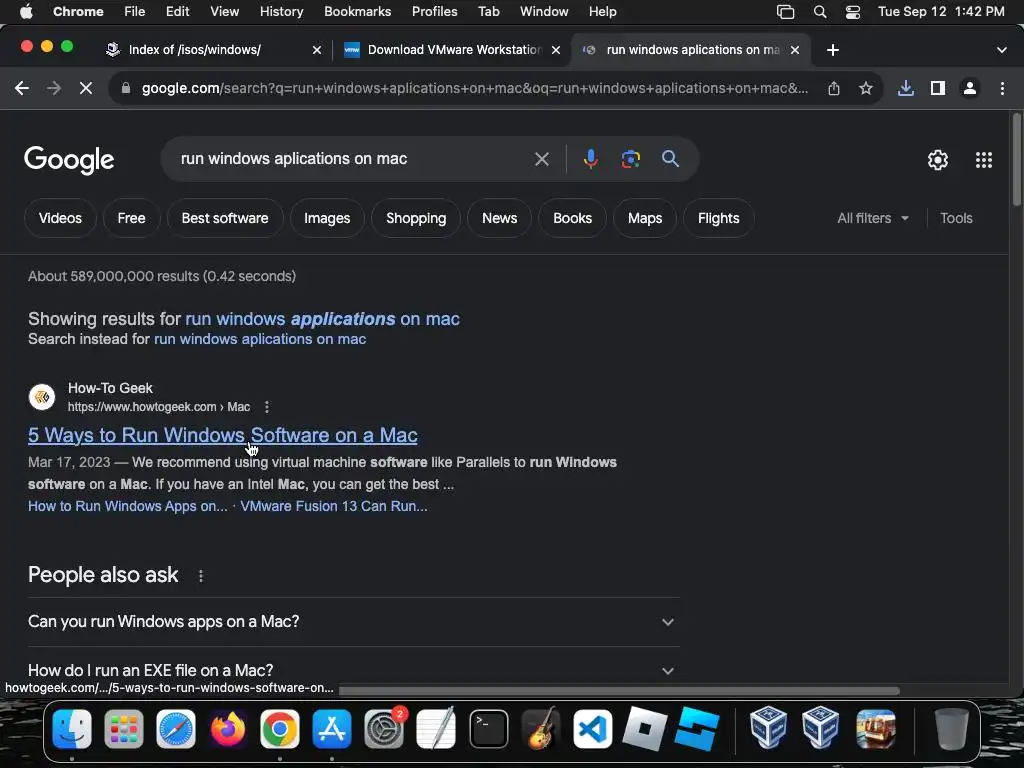Expand 'Can you run Windows apps on a Mac?'
Image resolution: width=1024 pixels, height=768 pixels.
coord(353,622)
